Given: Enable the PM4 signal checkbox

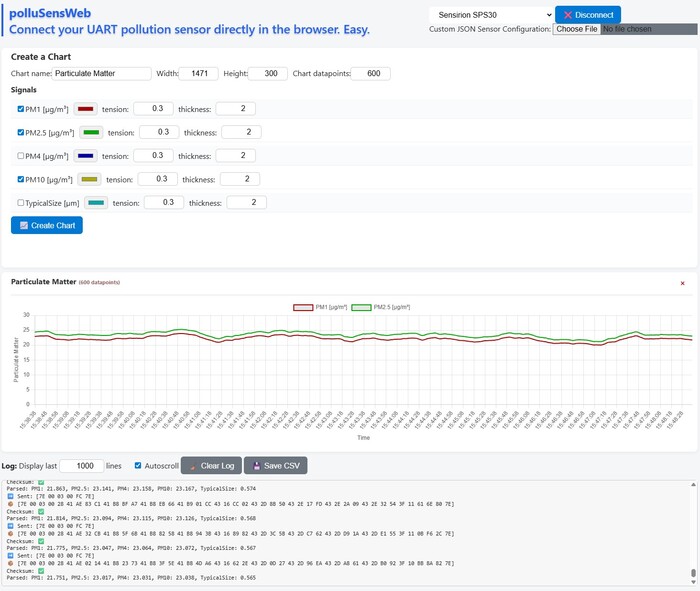Looking at the screenshot, I should tap(22, 156).
